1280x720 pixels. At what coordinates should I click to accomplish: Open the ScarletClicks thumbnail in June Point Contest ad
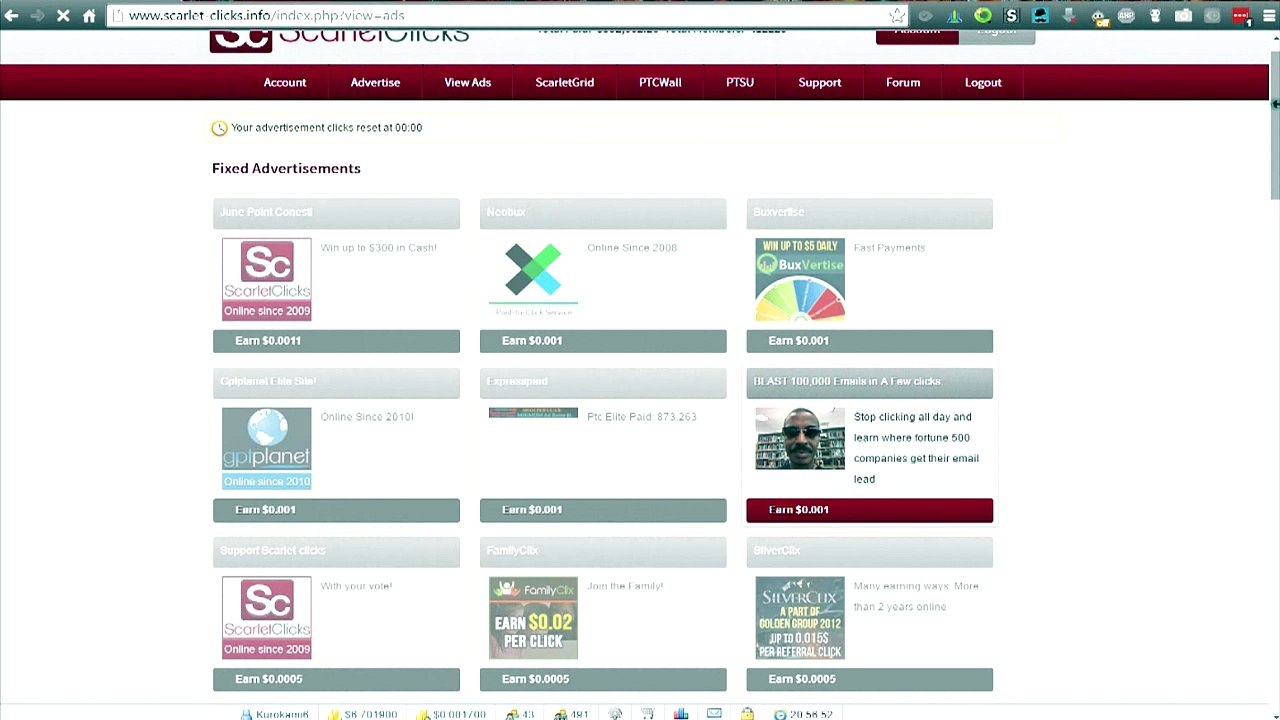267,280
